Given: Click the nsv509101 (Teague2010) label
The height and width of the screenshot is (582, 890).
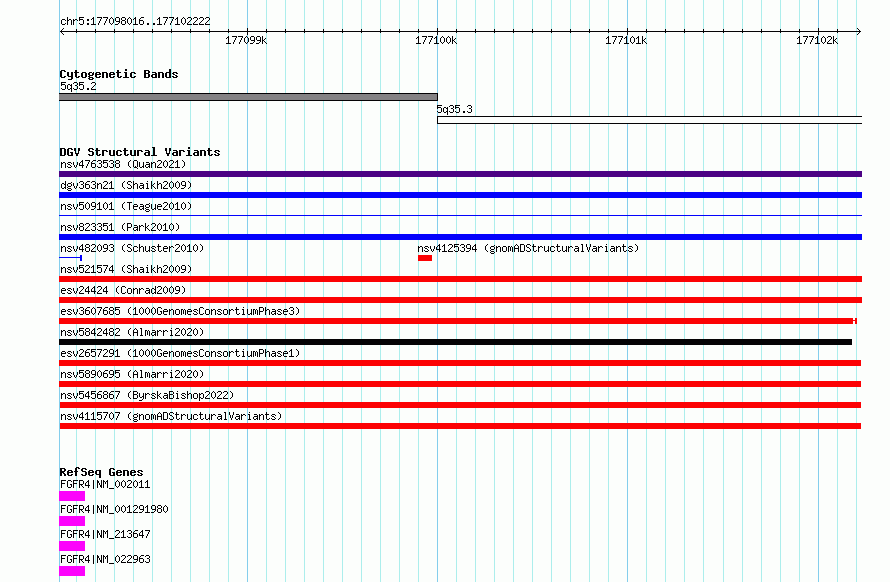Looking at the screenshot, I should click(126, 206).
